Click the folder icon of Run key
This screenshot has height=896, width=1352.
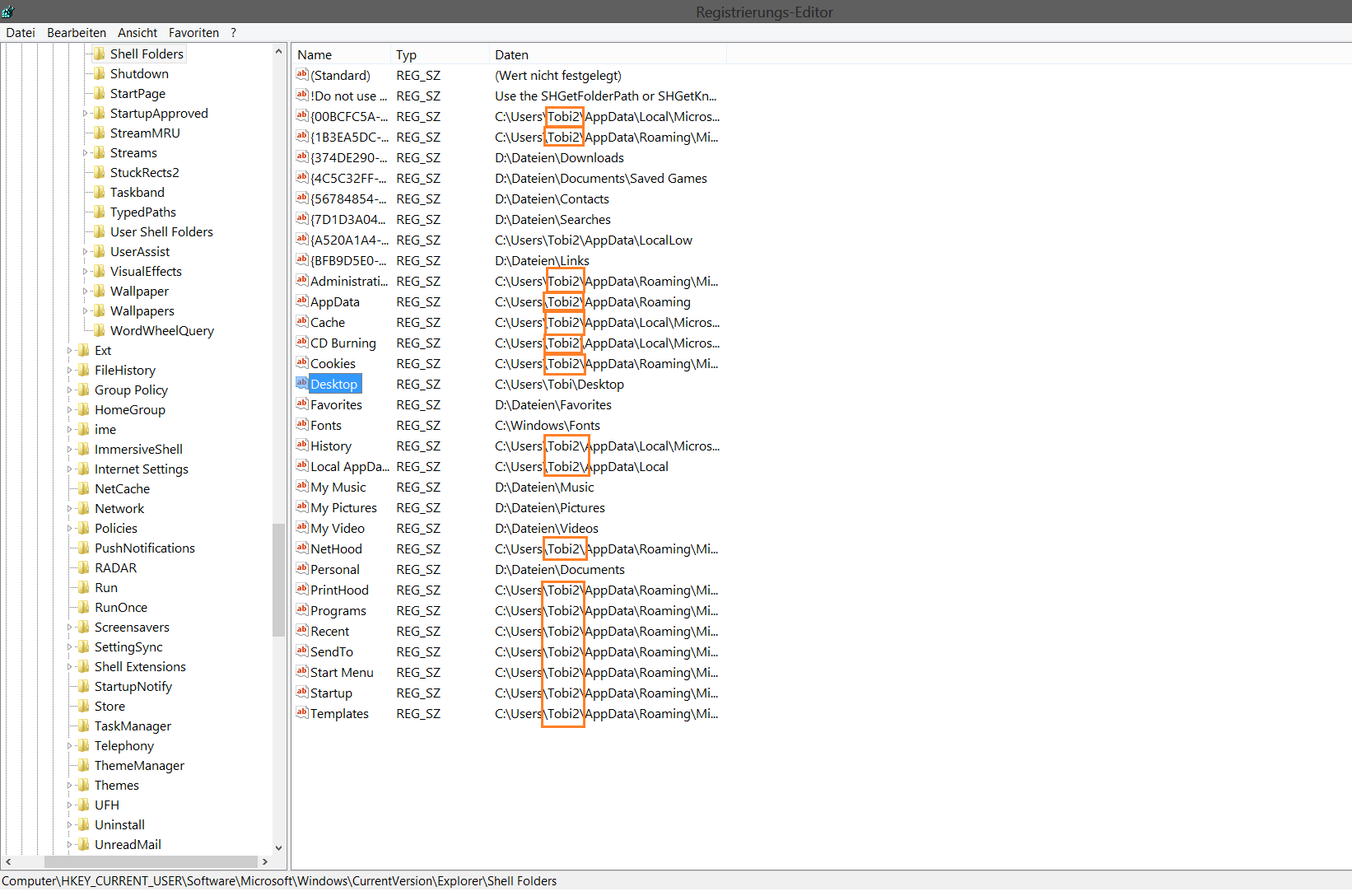tap(84, 587)
